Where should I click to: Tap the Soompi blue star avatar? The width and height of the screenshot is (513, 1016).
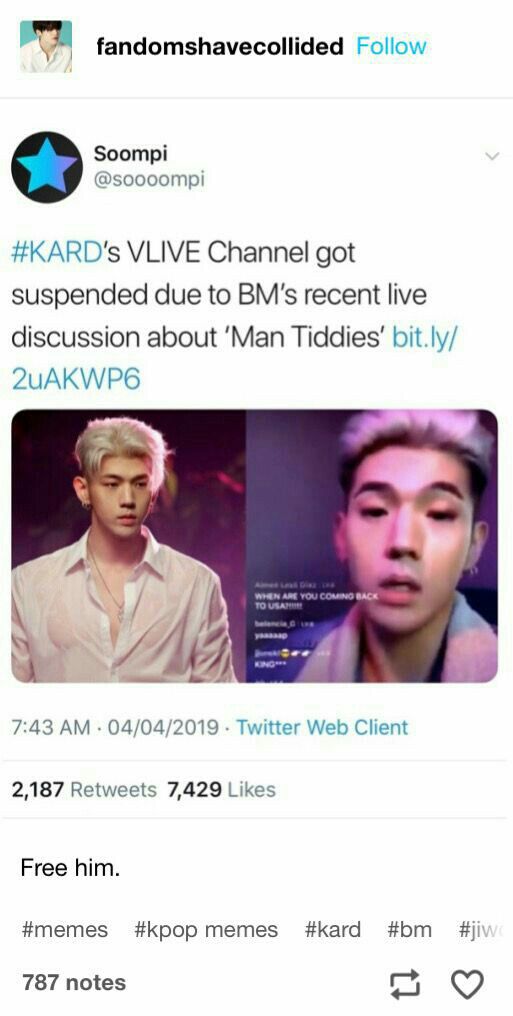tap(47, 167)
